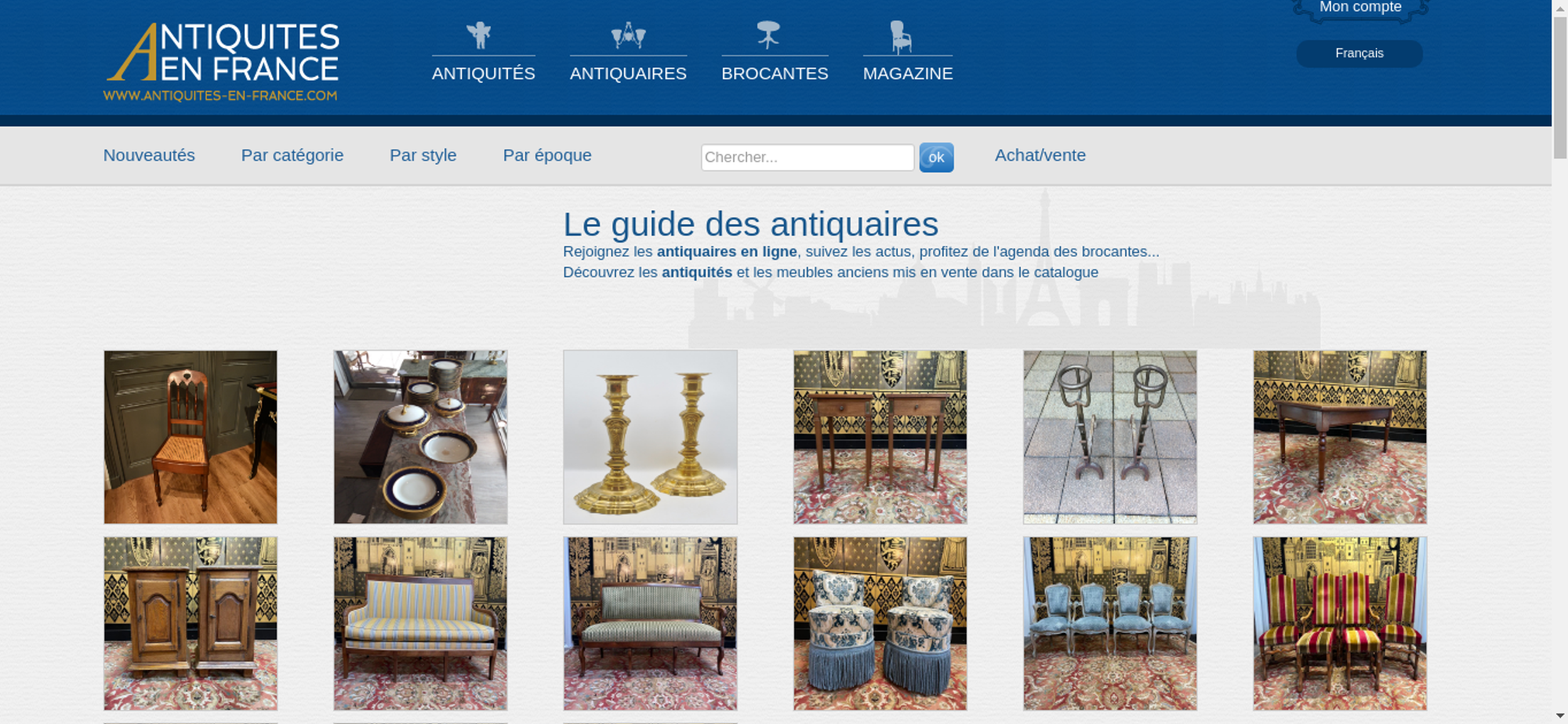
Task: Go to the Nouveautés section
Action: point(149,155)
